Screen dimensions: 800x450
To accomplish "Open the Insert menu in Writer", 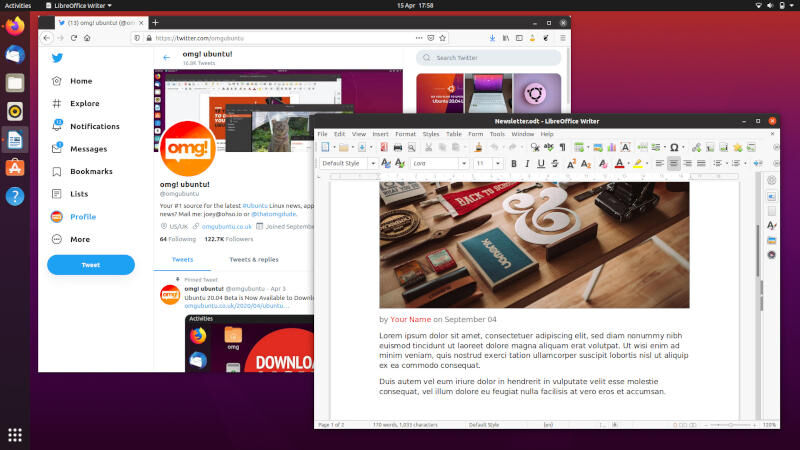I will pyautogui.click(x=380, y=134).
